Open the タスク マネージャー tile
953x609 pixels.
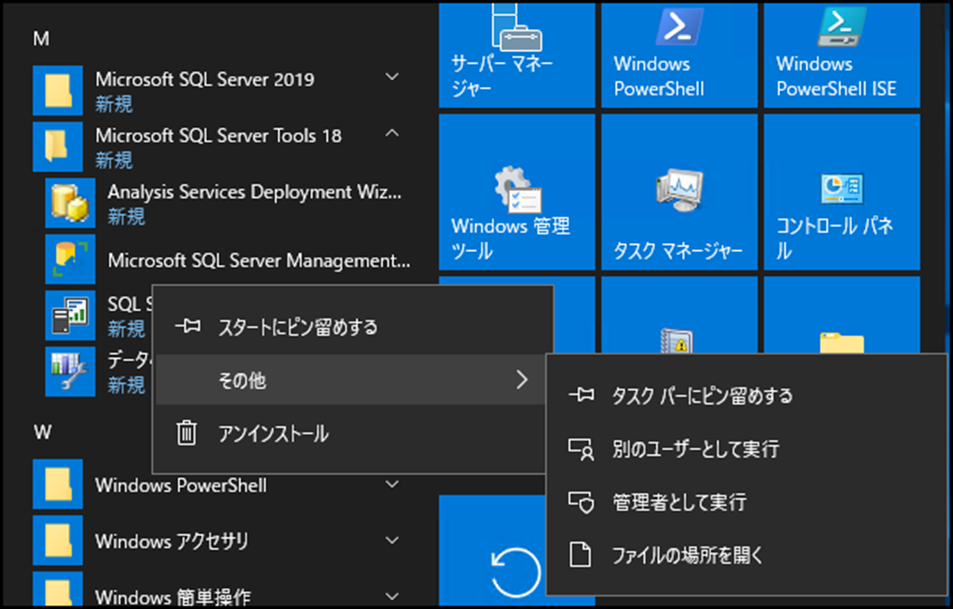pyautogui.click(x=679, y=192)
